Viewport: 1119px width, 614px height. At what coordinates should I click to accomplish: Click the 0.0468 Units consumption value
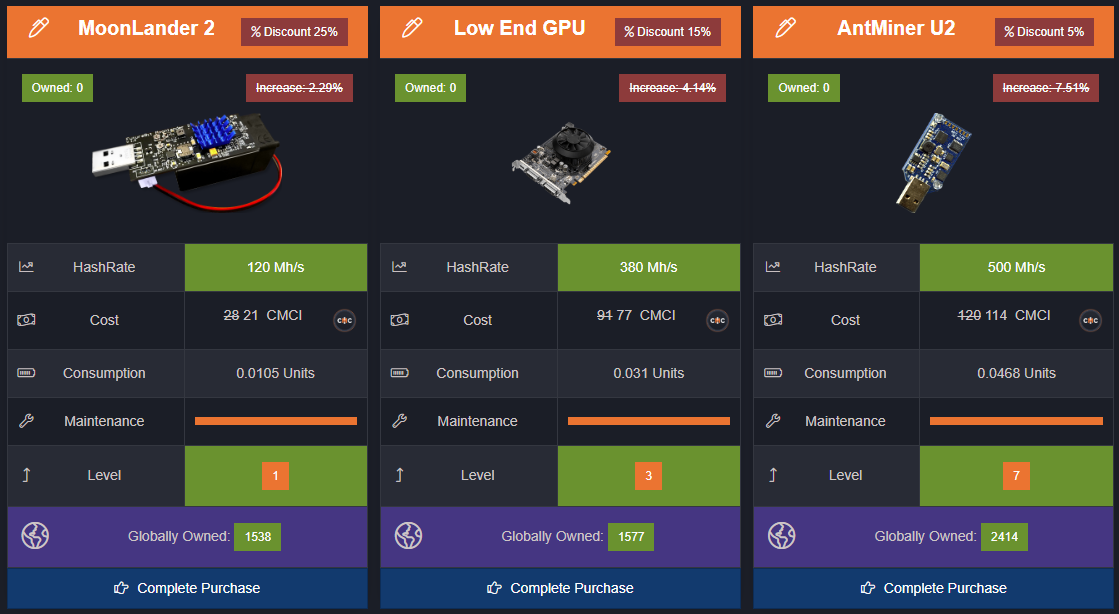[1016, 373]
